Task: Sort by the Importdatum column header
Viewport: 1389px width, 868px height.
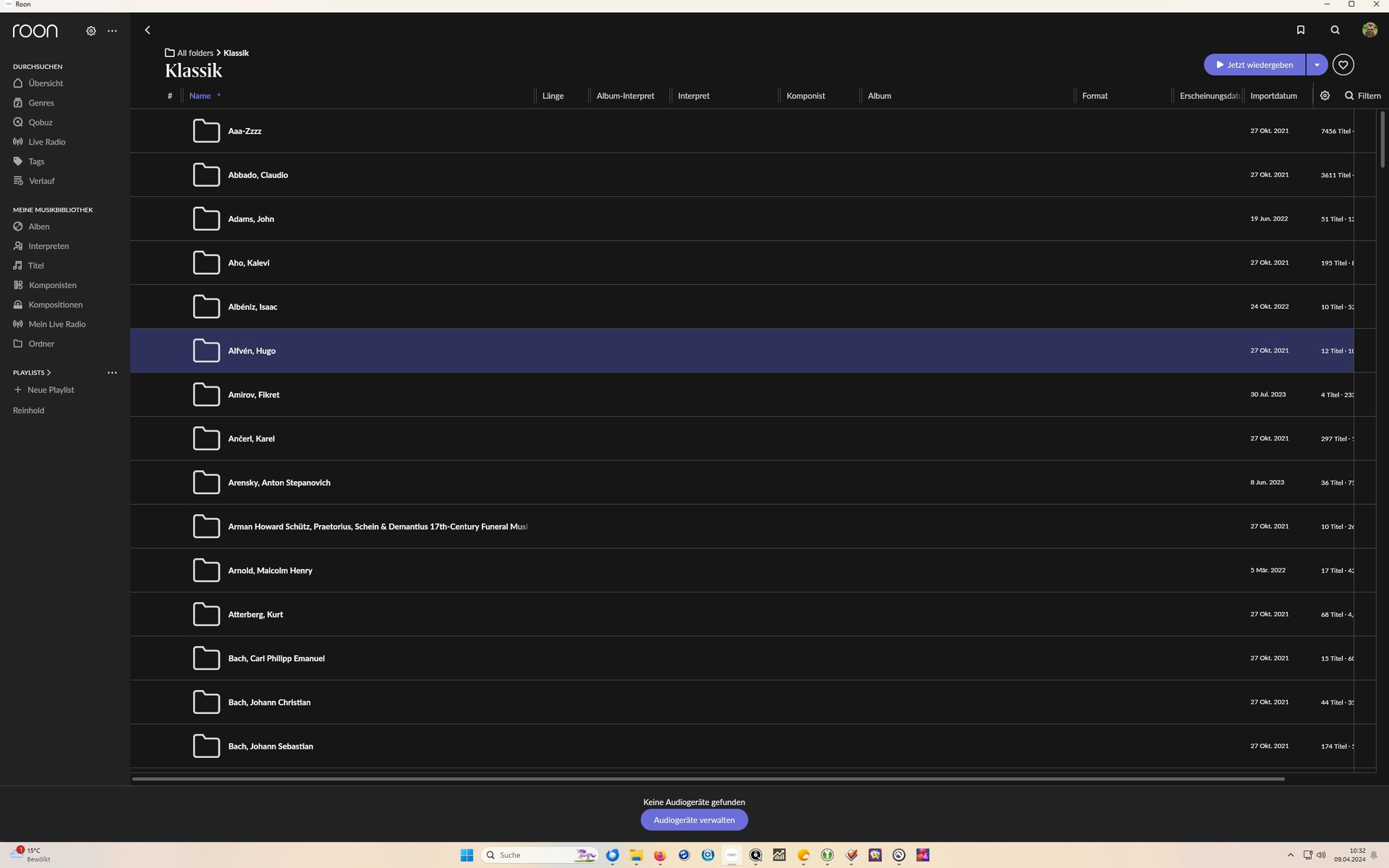Action: pos(1273,95)
